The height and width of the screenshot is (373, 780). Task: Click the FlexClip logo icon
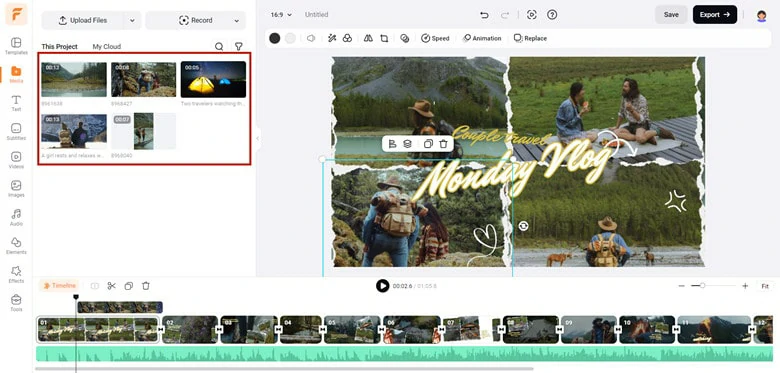pos(16,14)
